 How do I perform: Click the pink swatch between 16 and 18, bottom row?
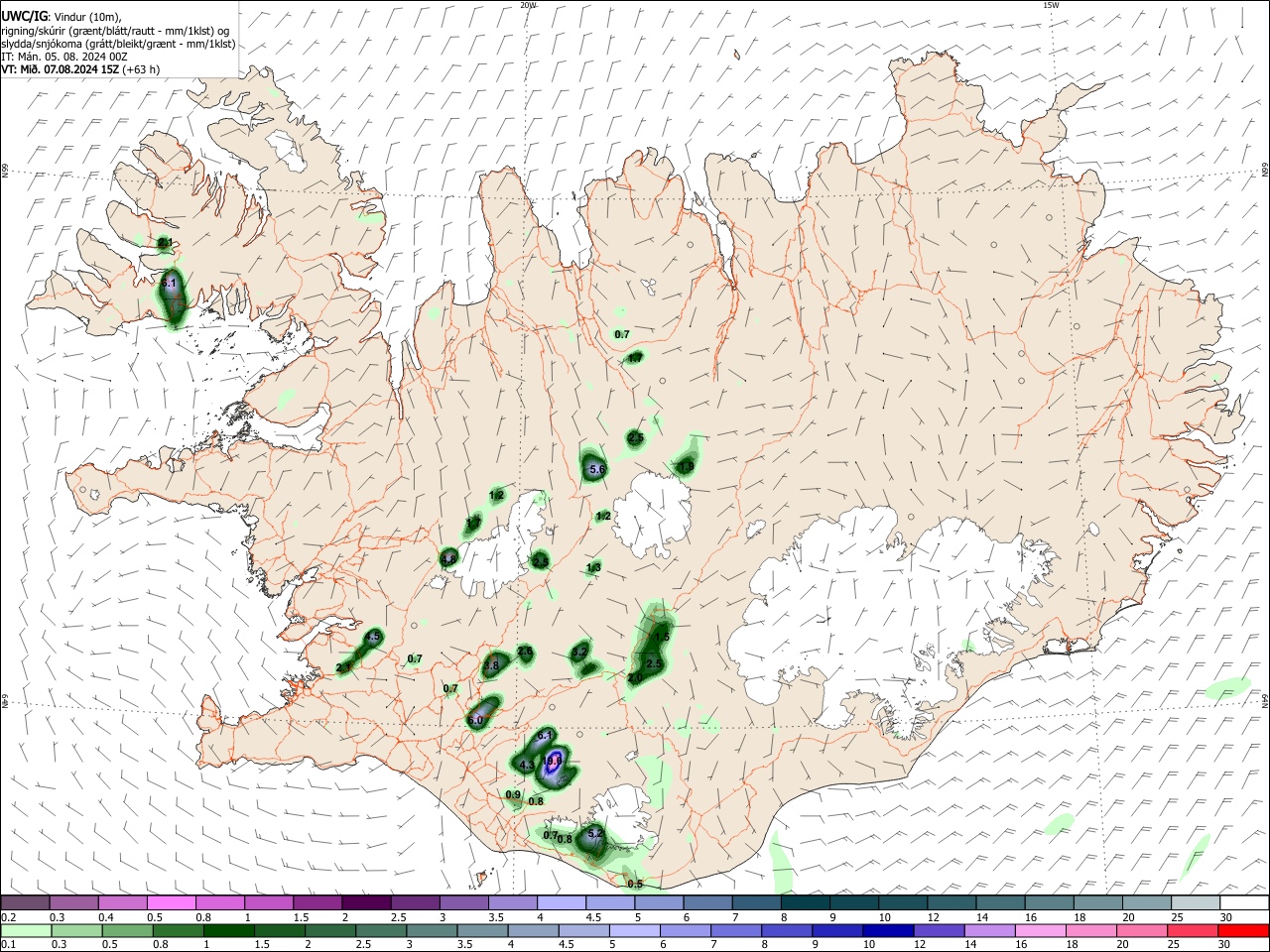click(x=1041, y=930)
